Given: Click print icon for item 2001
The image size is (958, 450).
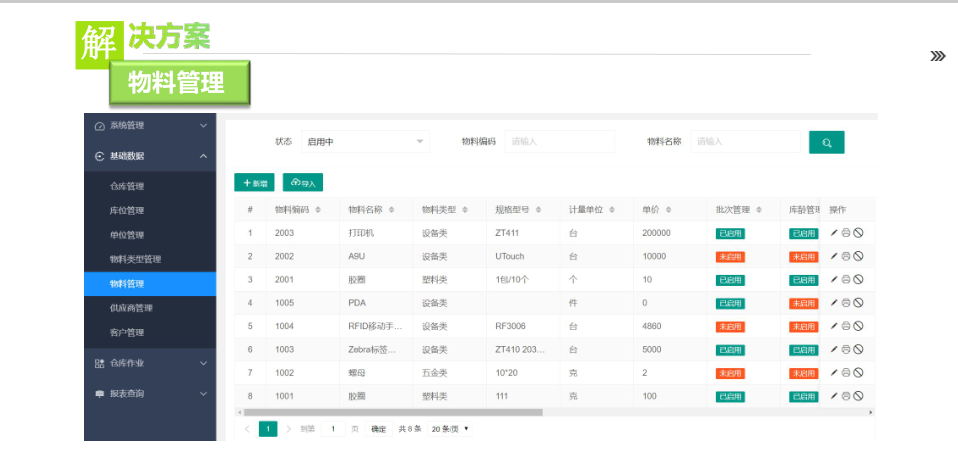Looking at the screenshot, I should (846, 279).
